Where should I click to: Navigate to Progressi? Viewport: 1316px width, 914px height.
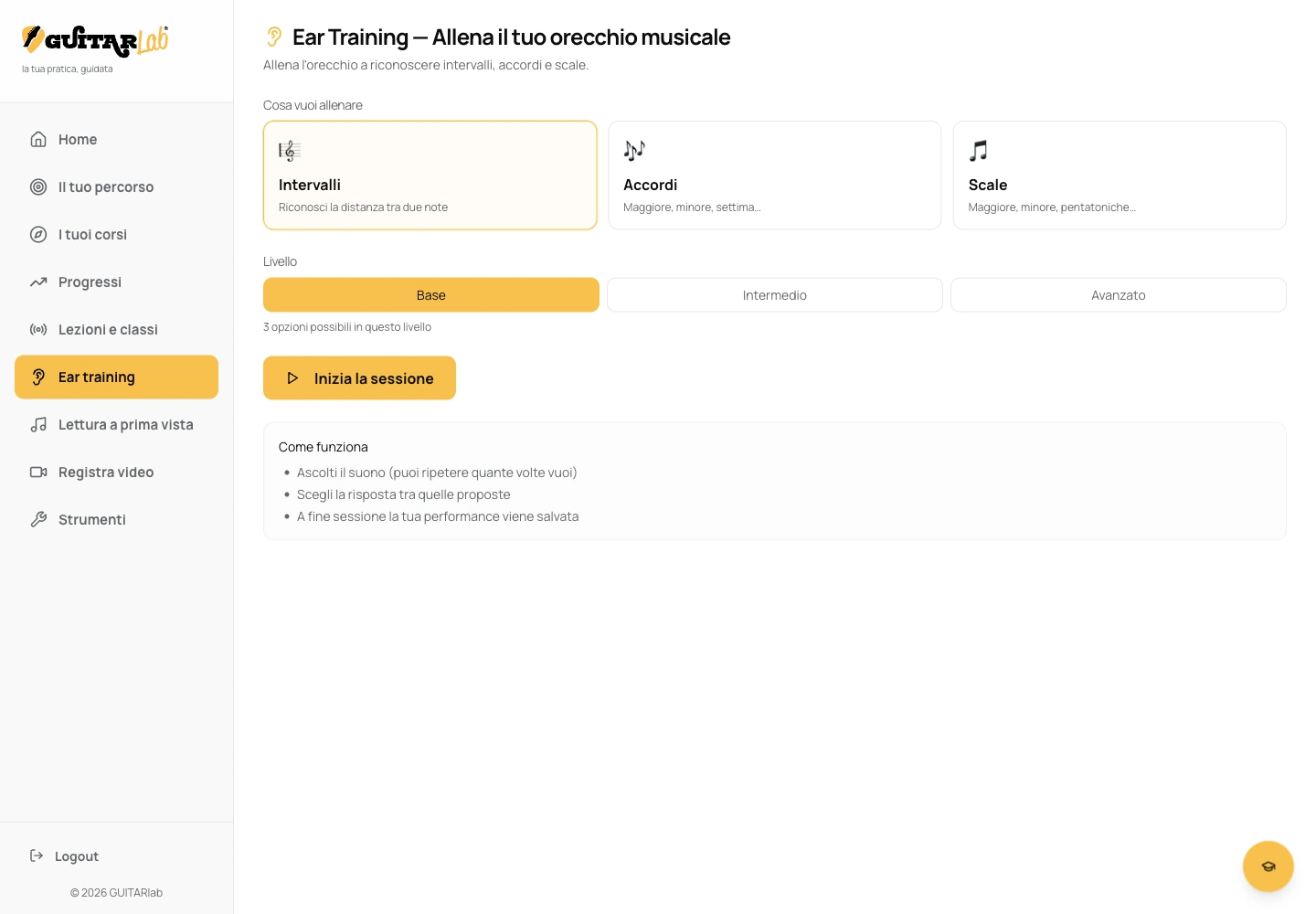click(116, 282)
